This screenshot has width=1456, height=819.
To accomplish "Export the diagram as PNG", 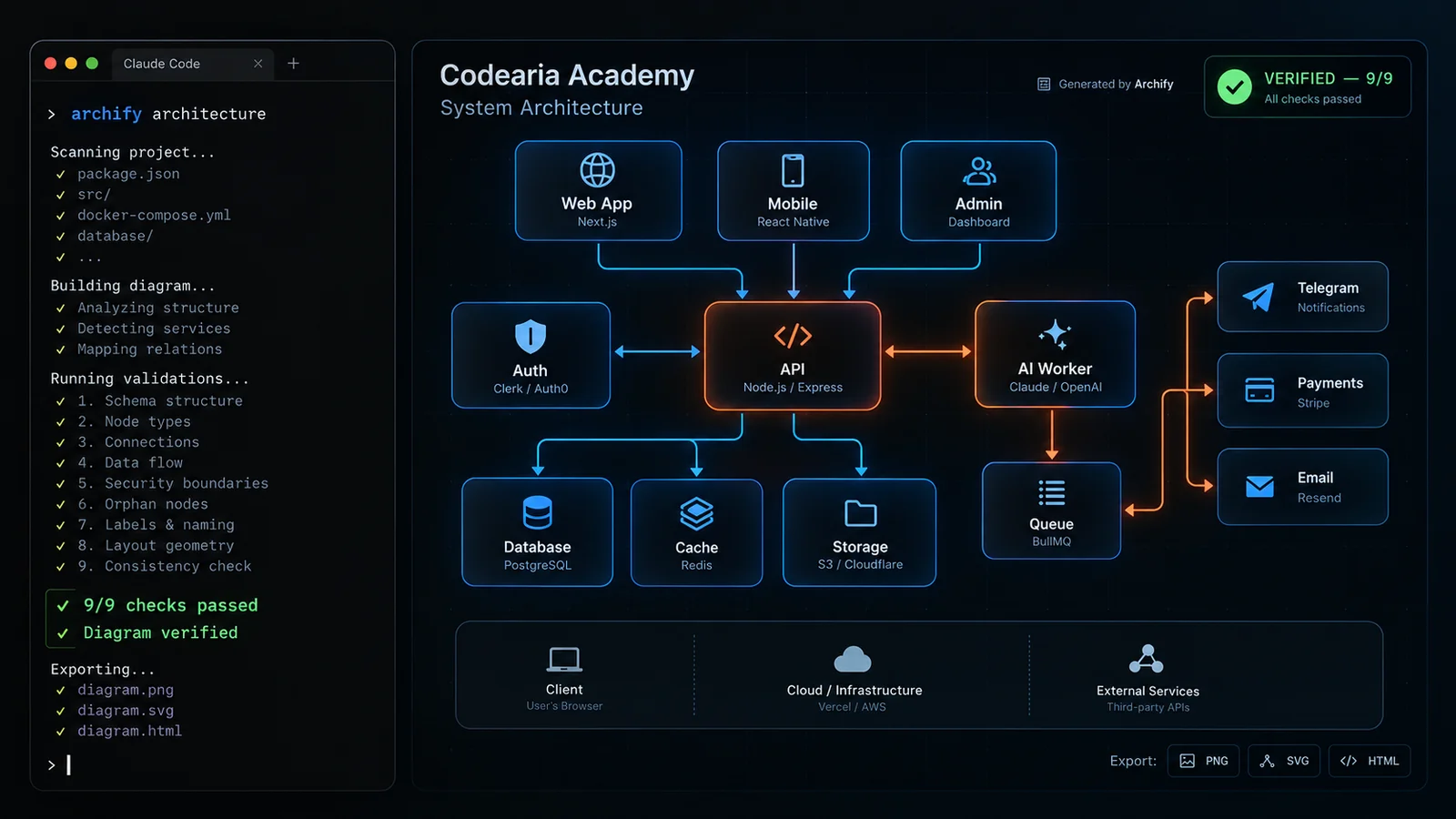I will point(1203,761).
